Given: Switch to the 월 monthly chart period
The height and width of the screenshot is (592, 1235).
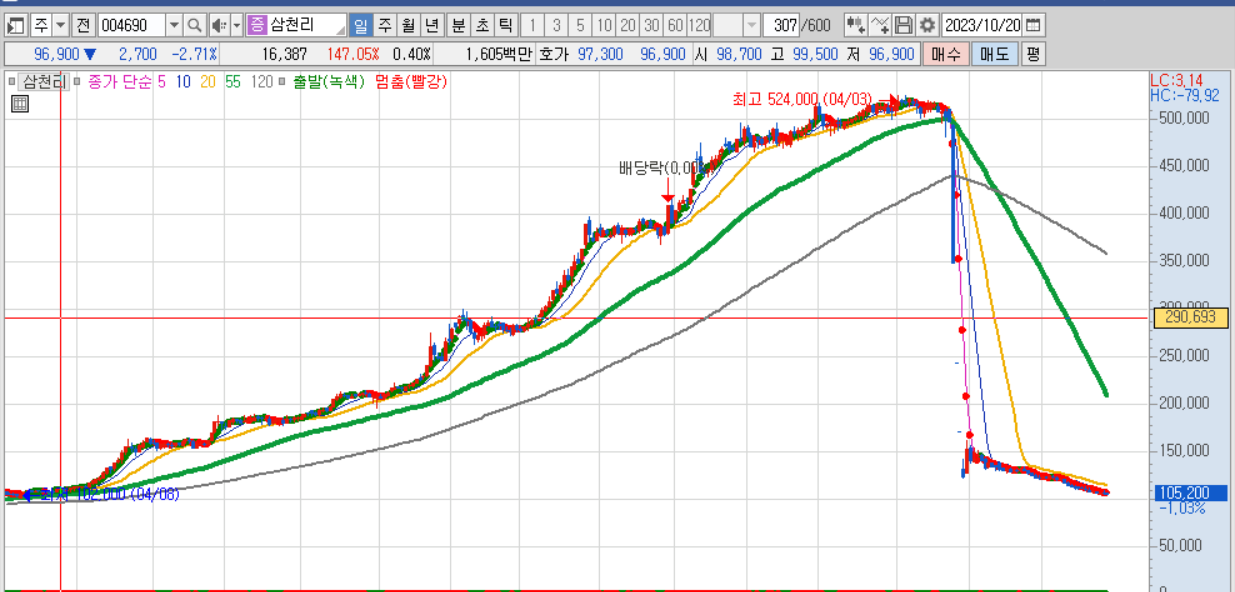Looking at the screenshot, I should [407, 25].
